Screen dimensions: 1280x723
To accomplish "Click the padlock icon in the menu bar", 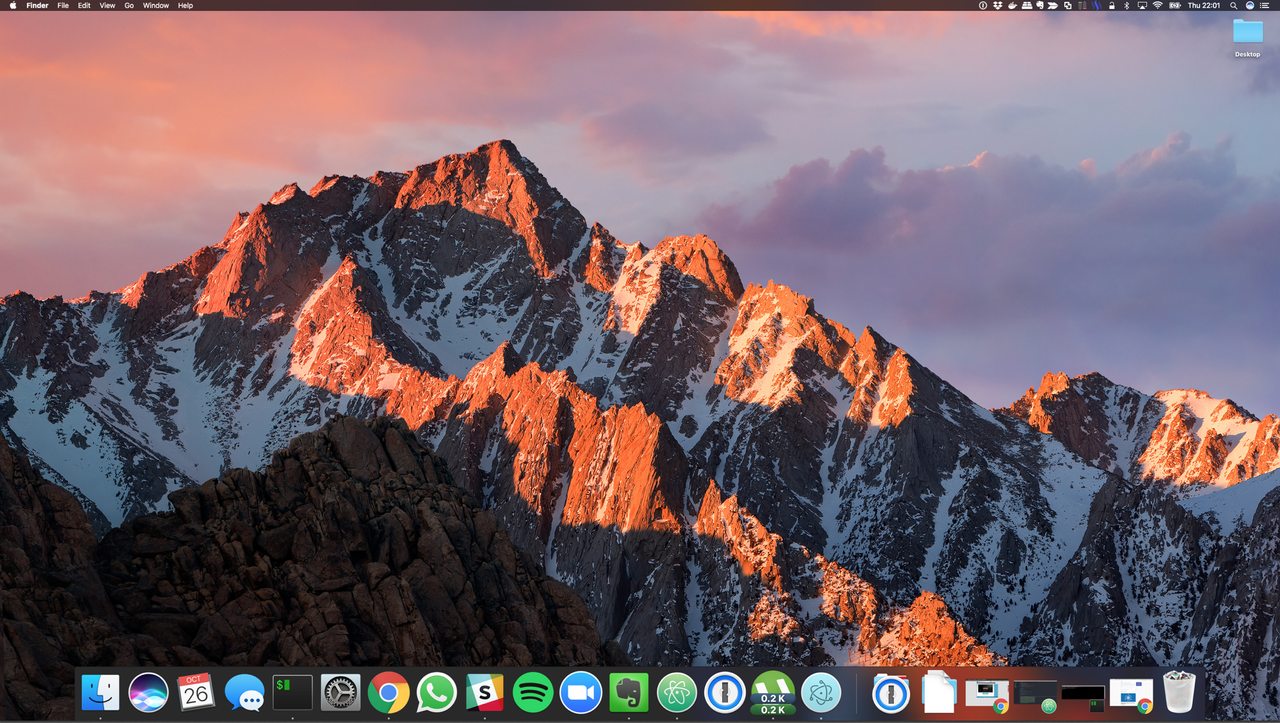I will [1111, 5].
